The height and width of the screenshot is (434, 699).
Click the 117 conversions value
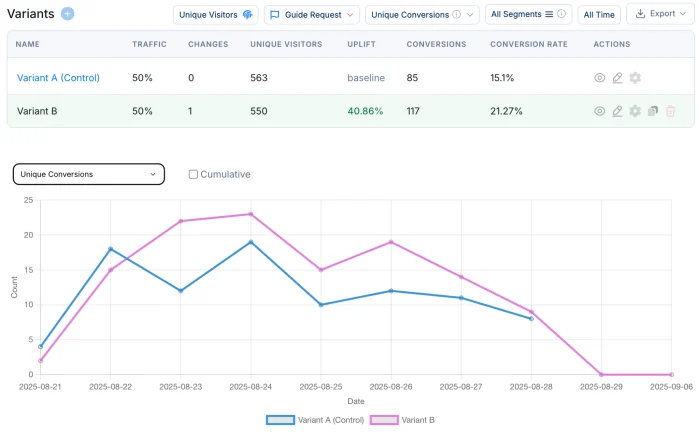[413, 111]
